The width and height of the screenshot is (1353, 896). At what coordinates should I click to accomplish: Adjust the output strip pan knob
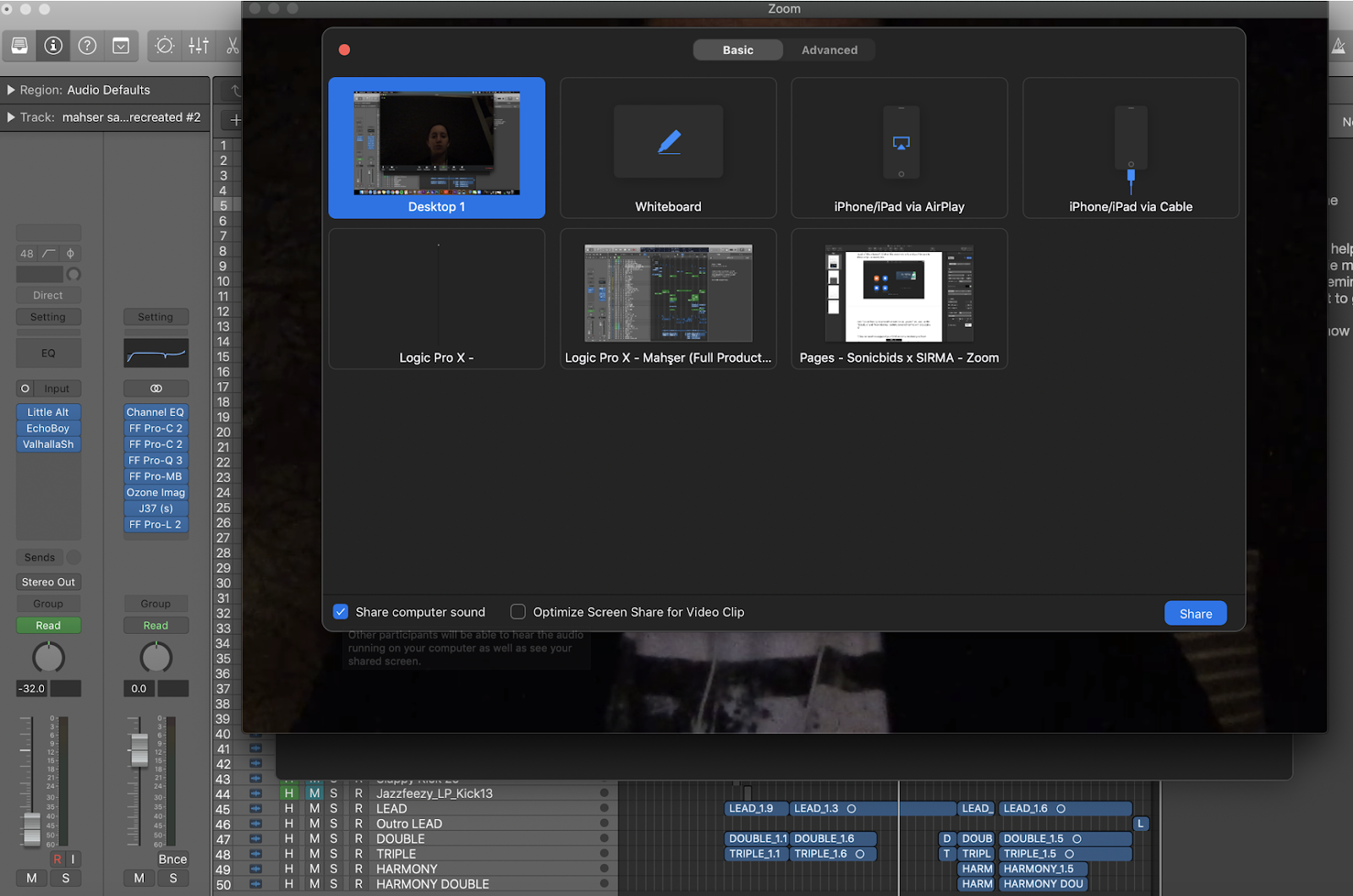(x=156, y=658)
